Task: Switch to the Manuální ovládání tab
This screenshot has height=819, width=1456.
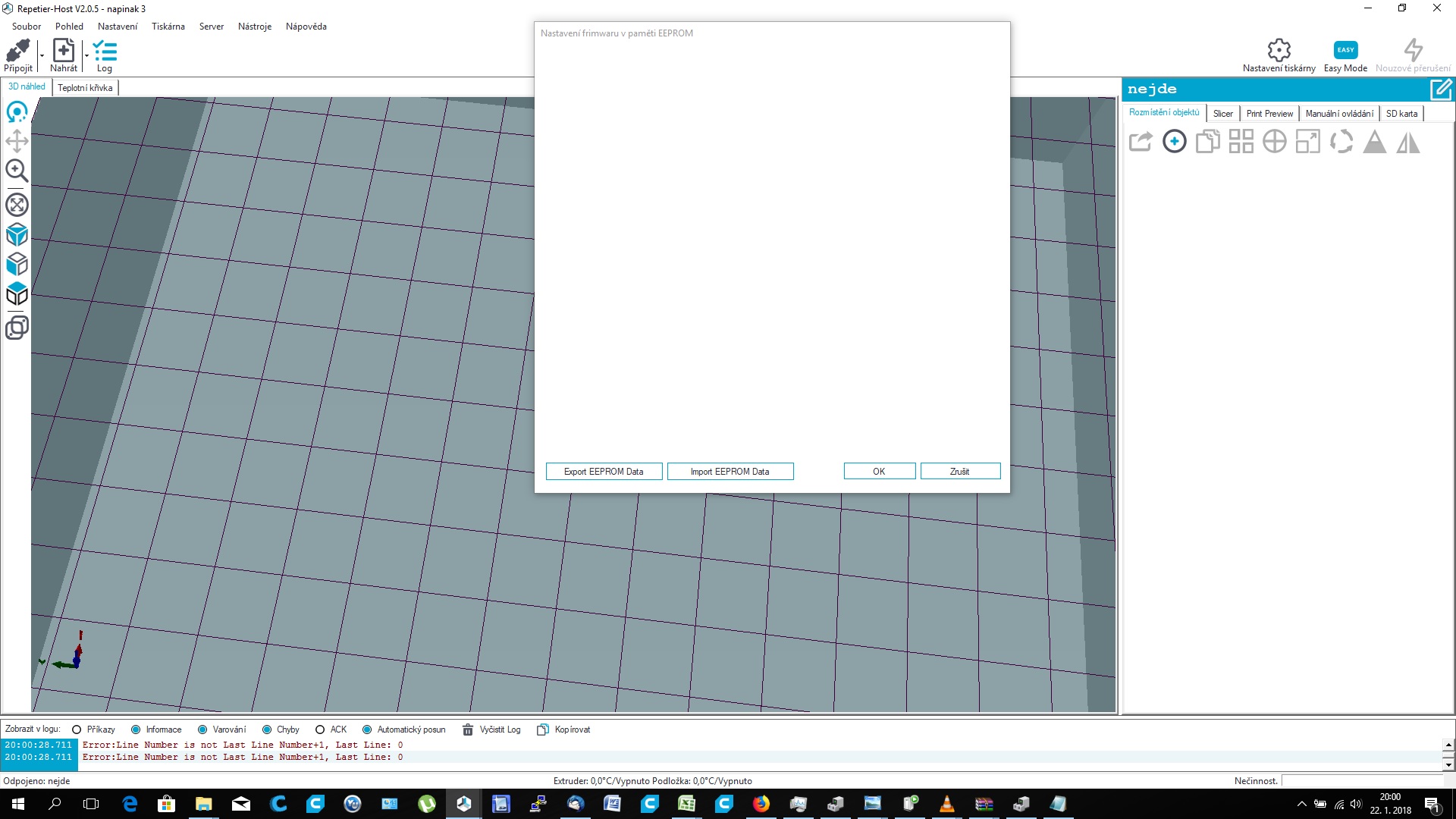Action: coord(1338,114)
